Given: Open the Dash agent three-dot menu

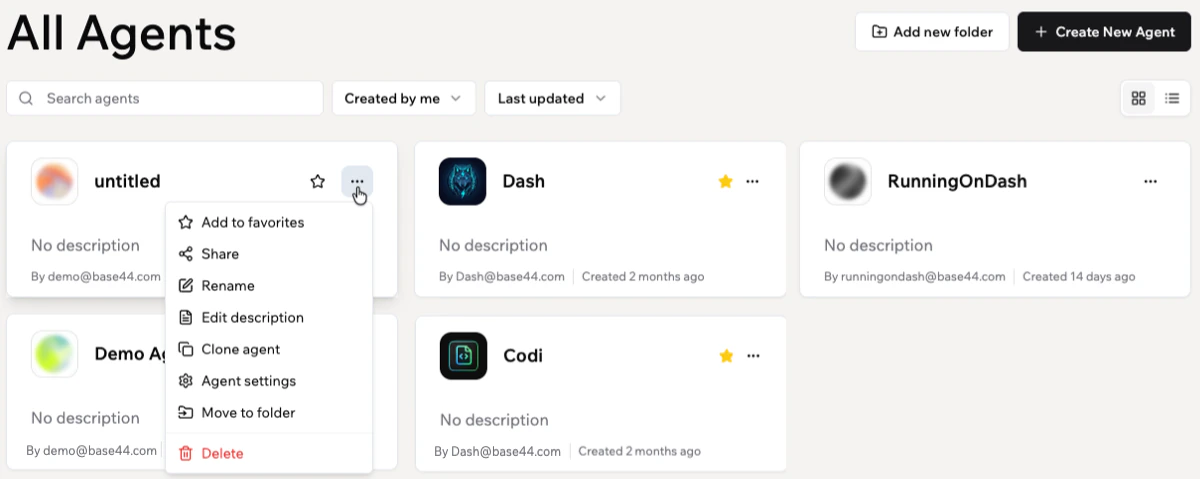Looking at the screenshot, I should 753,181.
